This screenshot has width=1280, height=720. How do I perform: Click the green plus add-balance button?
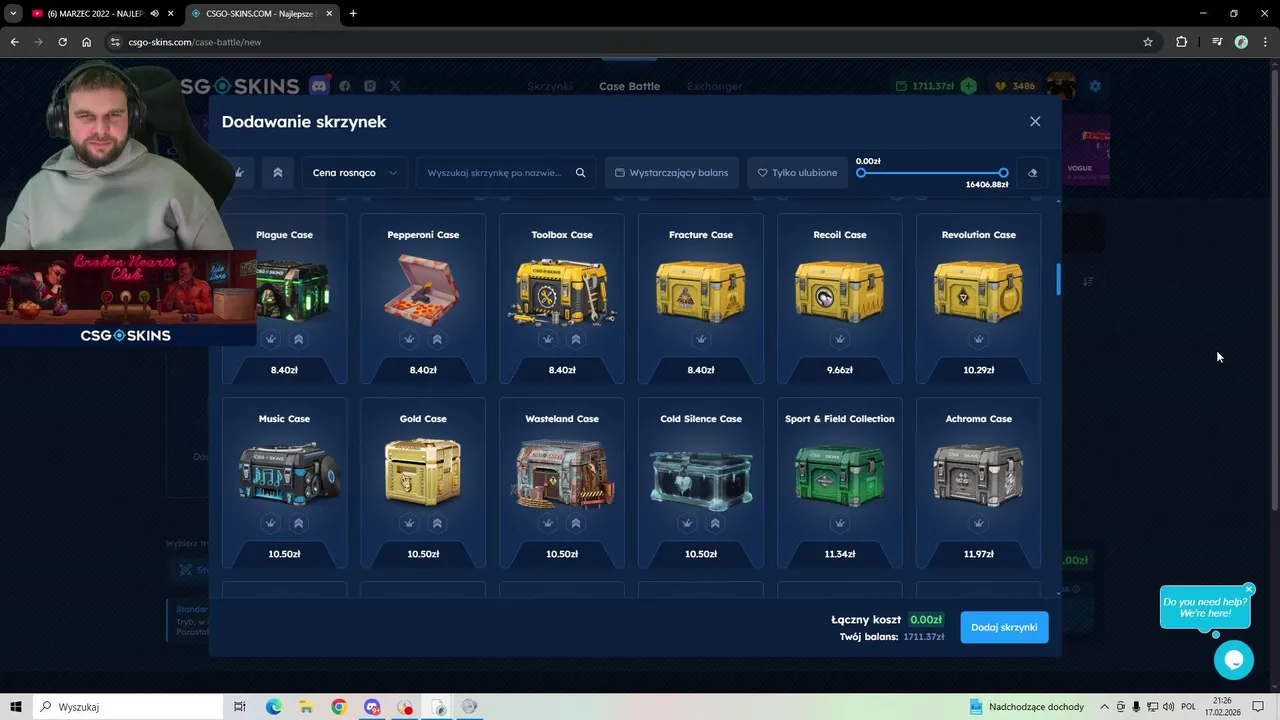pyautogui.click(x=968, y=86)
